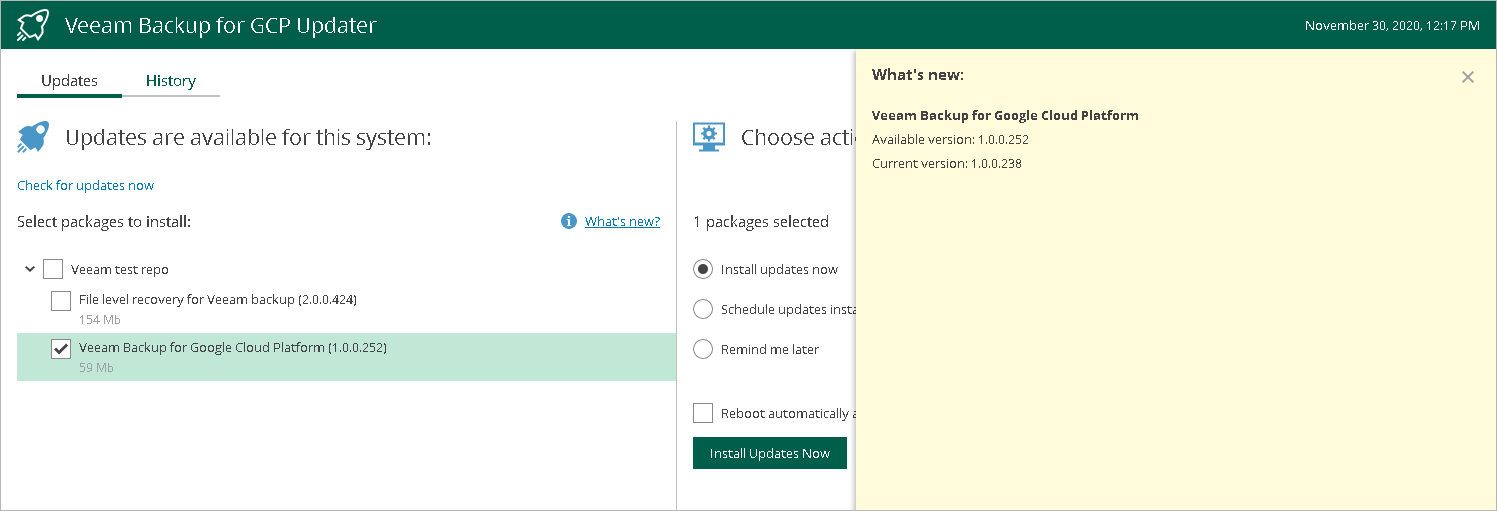
Task: Close the What's new panel
Action: (1467, 77)
